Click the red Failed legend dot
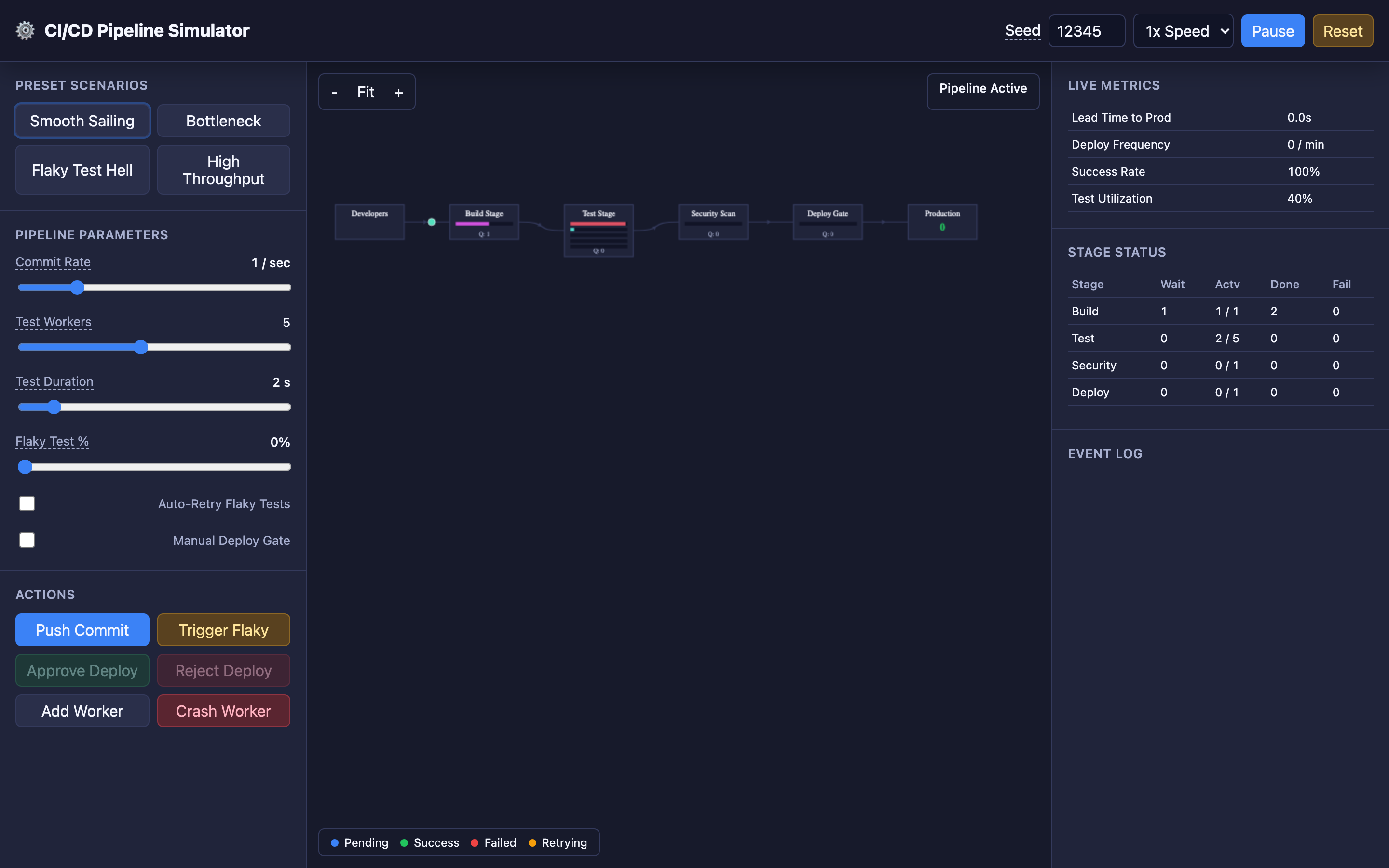 click(x=475, y=843)
